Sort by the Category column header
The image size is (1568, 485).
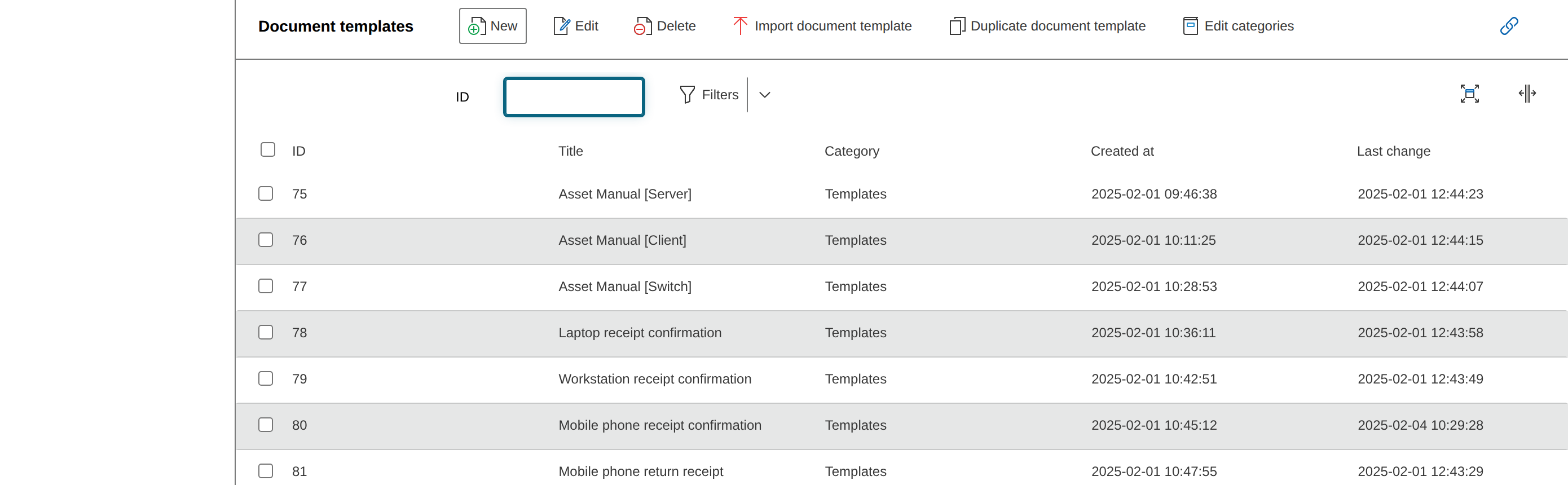click(x=852, y=152)
